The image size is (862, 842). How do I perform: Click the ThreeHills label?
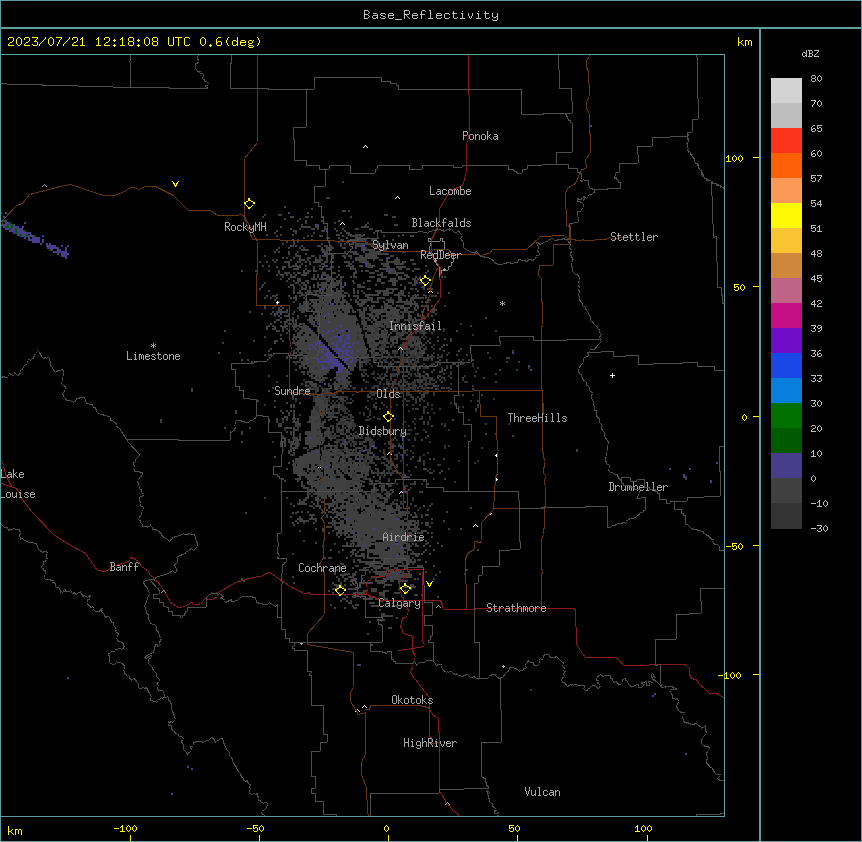coord(537,418)
